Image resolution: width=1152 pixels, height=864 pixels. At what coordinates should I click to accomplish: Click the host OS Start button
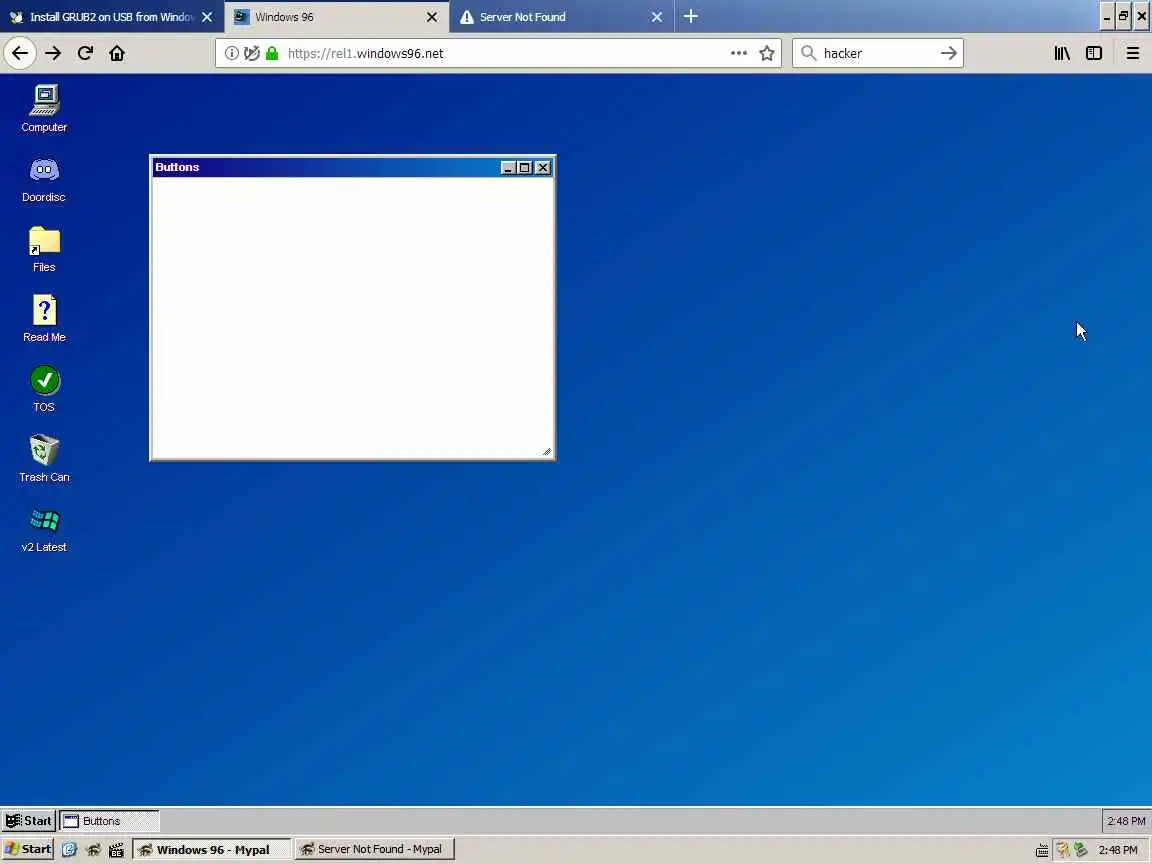[x=28, y=849]
